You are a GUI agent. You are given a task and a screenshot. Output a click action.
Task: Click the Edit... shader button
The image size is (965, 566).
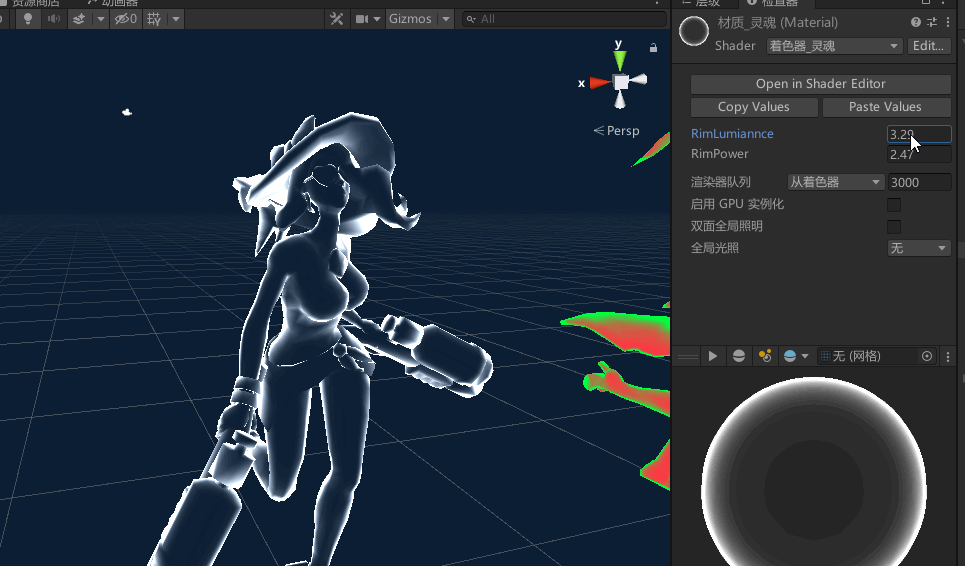tap(929, 46)
